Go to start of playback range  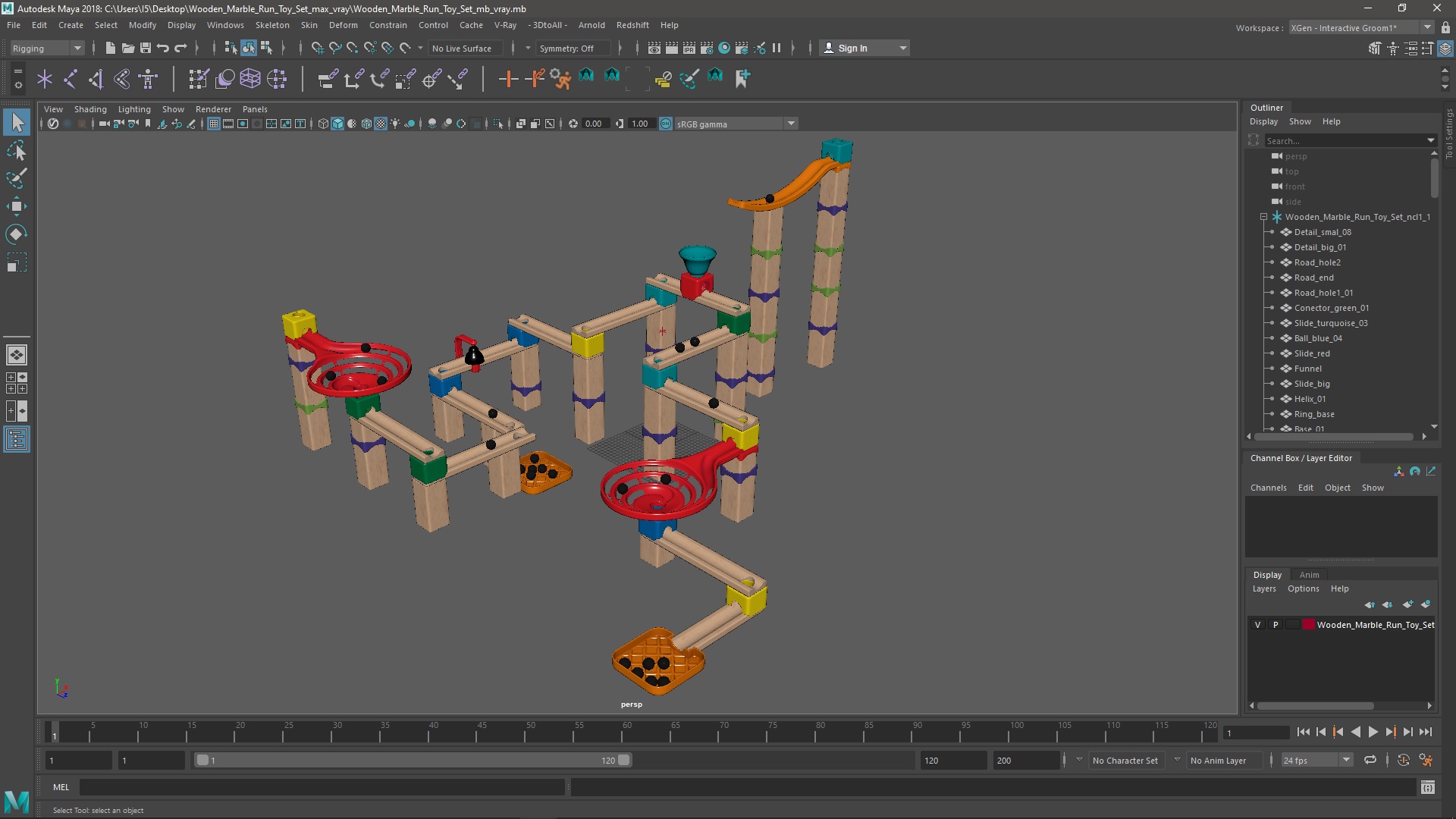(x=1303, y=732)
